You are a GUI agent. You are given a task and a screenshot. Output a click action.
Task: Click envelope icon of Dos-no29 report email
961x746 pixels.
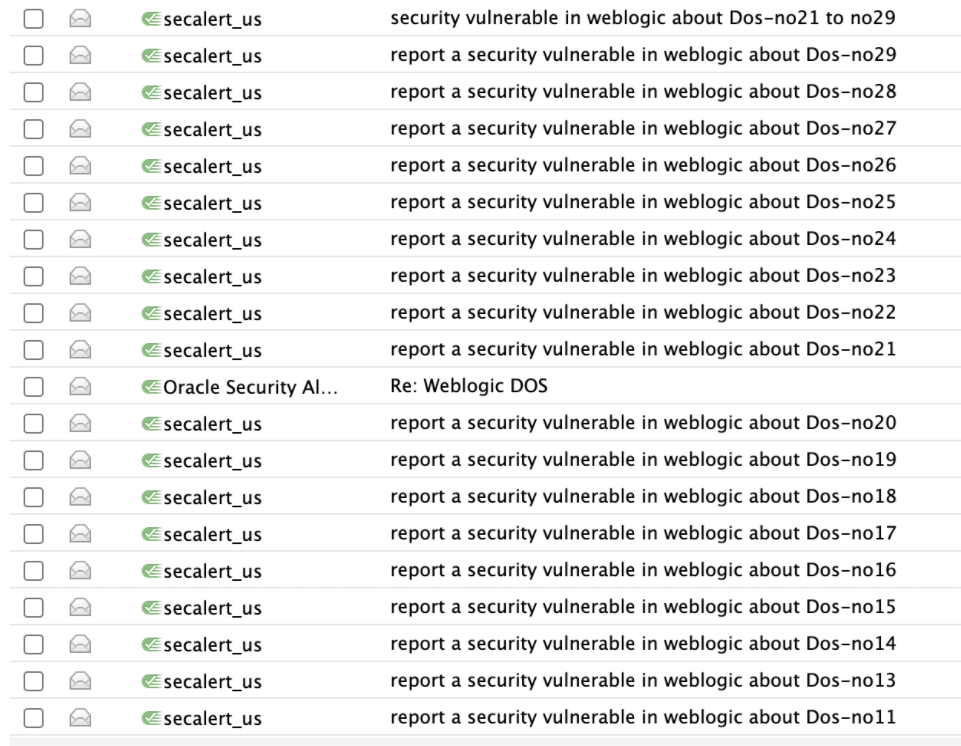(80, 56)
